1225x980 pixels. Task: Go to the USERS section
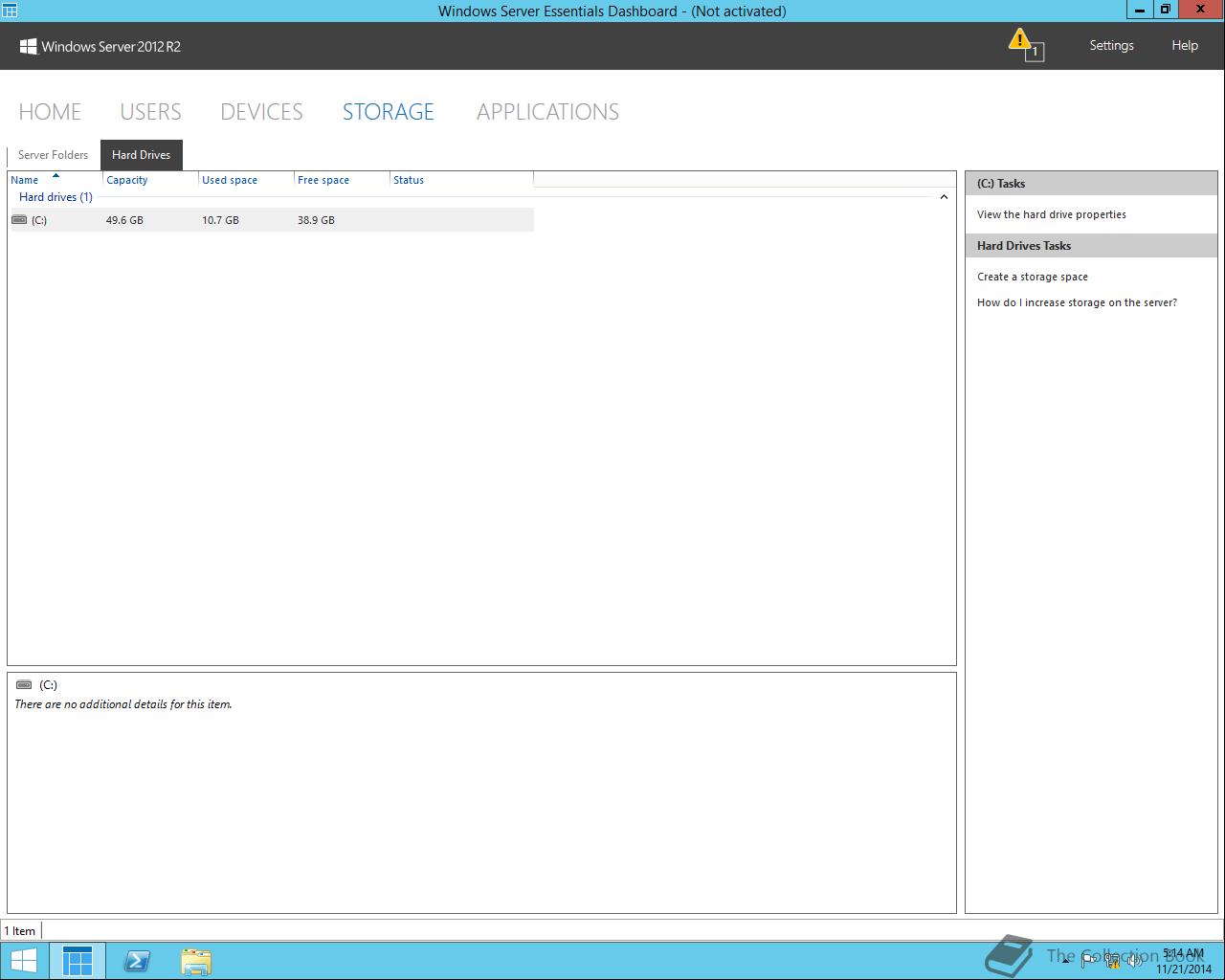pyautogui.click(x=150, y=112)
